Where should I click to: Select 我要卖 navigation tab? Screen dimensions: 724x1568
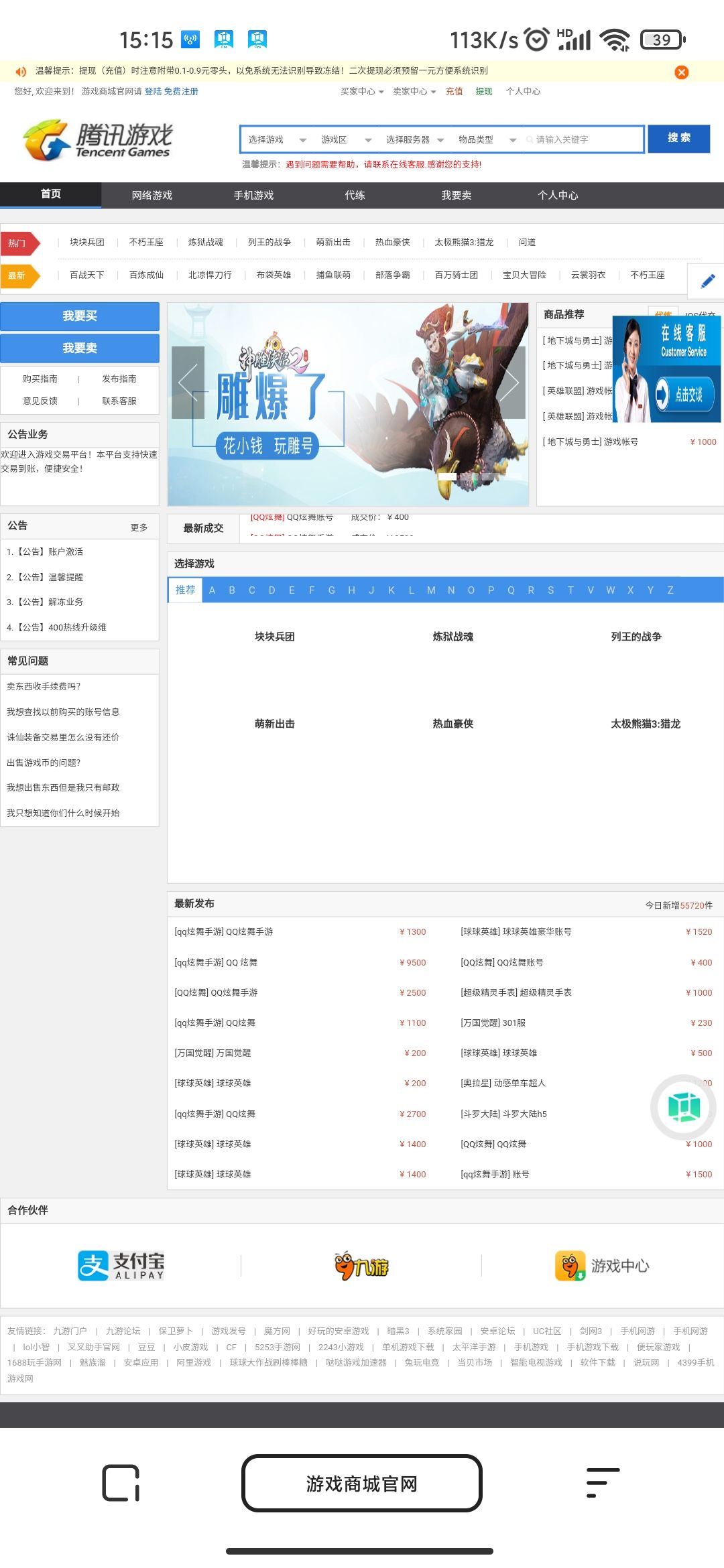[457, 195]
